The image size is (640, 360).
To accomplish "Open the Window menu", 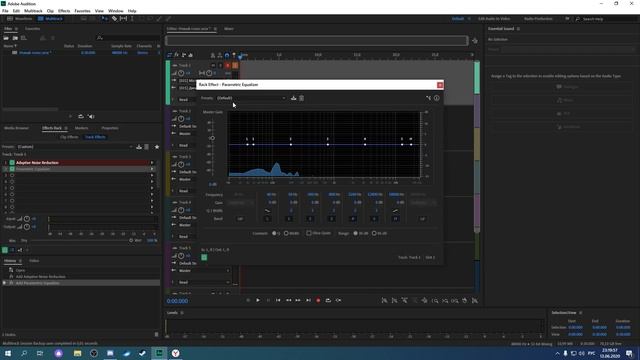I will click(116, 11).
